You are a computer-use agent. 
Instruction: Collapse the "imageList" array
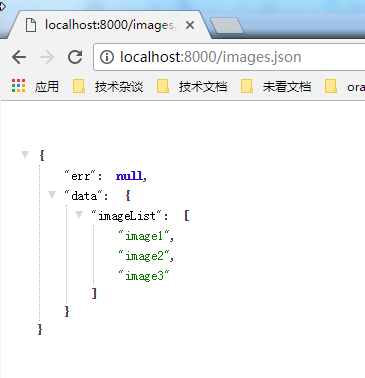[x=79, y=214]
